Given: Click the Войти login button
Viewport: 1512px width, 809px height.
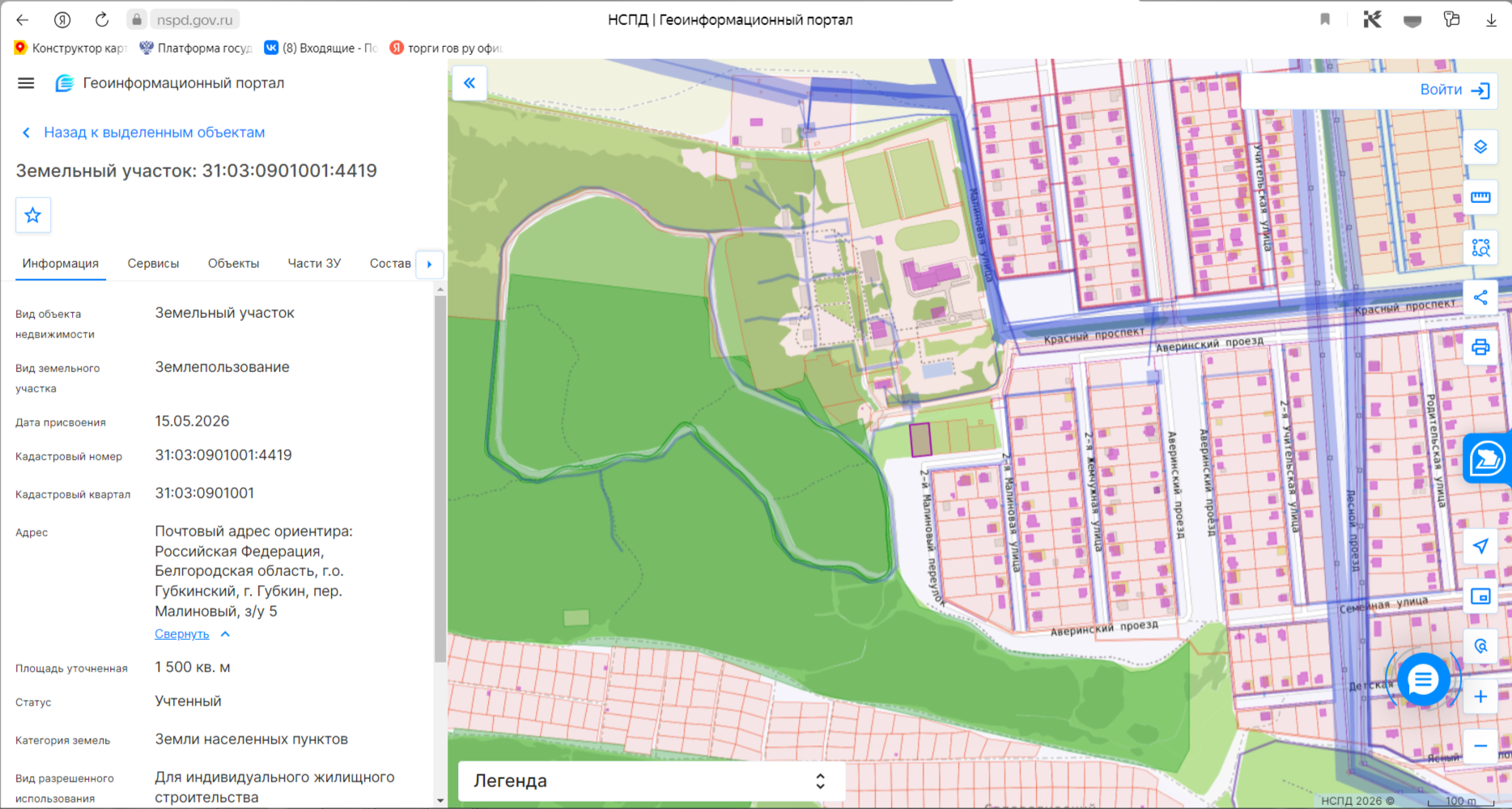Looking at the screenshot, I should coord(1455,90).
